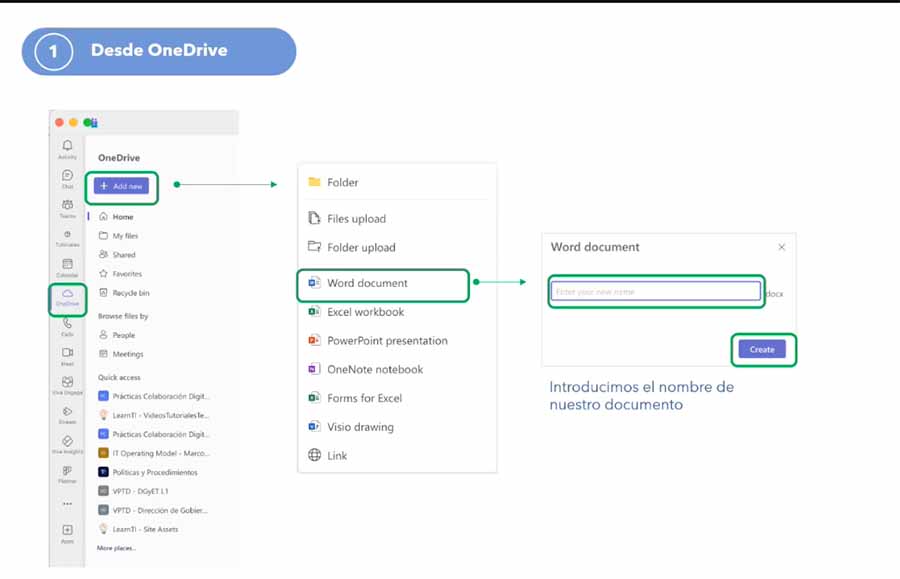
Task: Launch Stream from the sidebar
Action: [67, 415]
